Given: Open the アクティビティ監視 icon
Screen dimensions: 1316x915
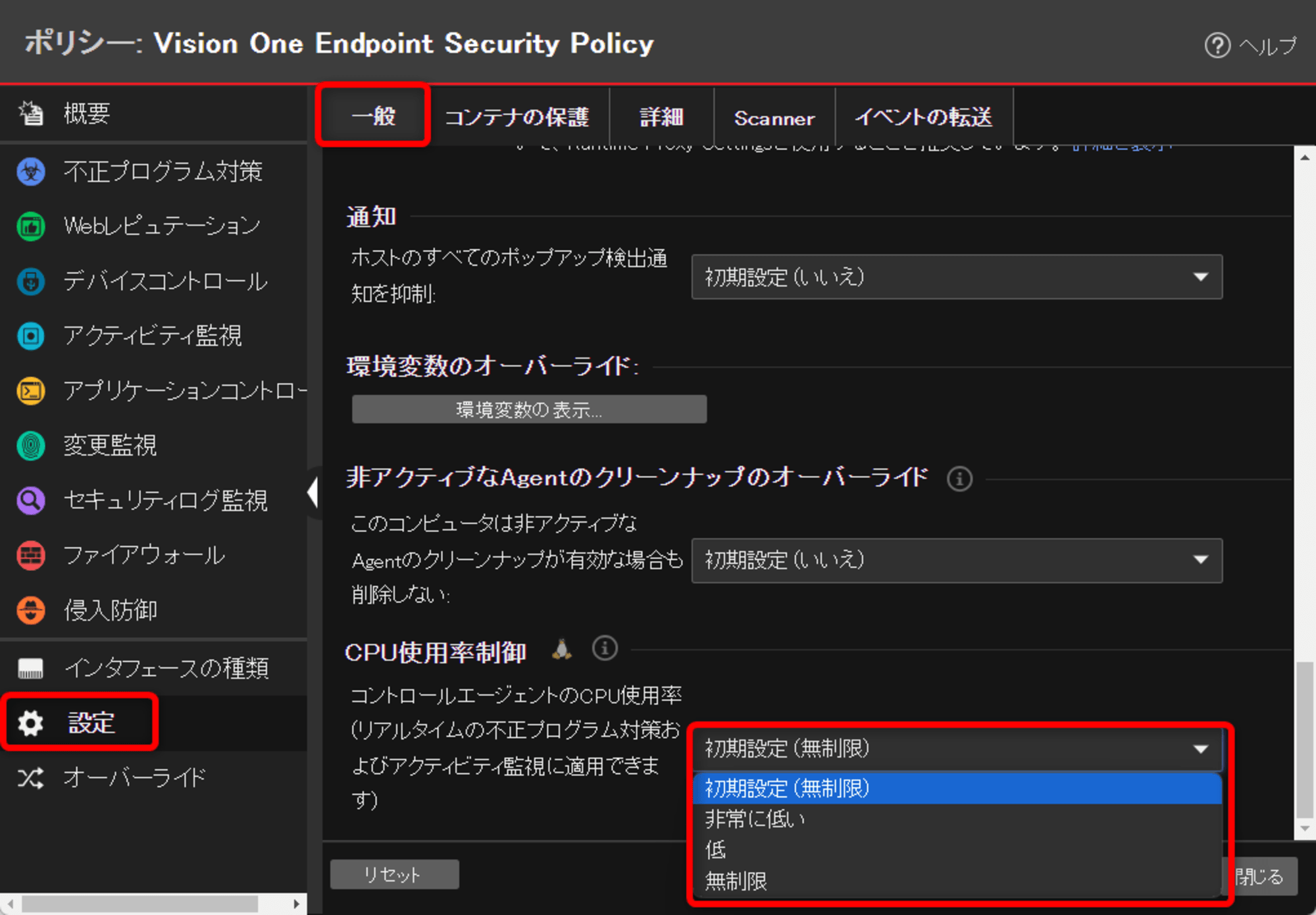Looking at the screenshot, I should 31,336.
